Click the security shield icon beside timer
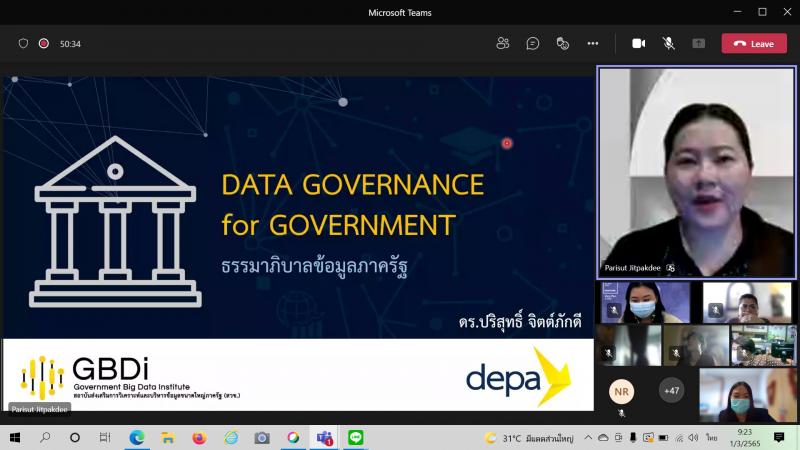This screenshot has width=800, height=450. (x=23, y=43)
